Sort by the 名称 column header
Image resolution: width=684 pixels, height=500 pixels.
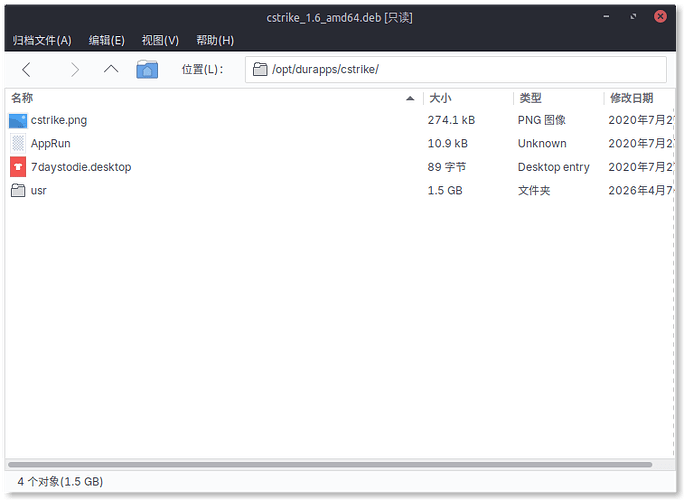pos(214,98)
